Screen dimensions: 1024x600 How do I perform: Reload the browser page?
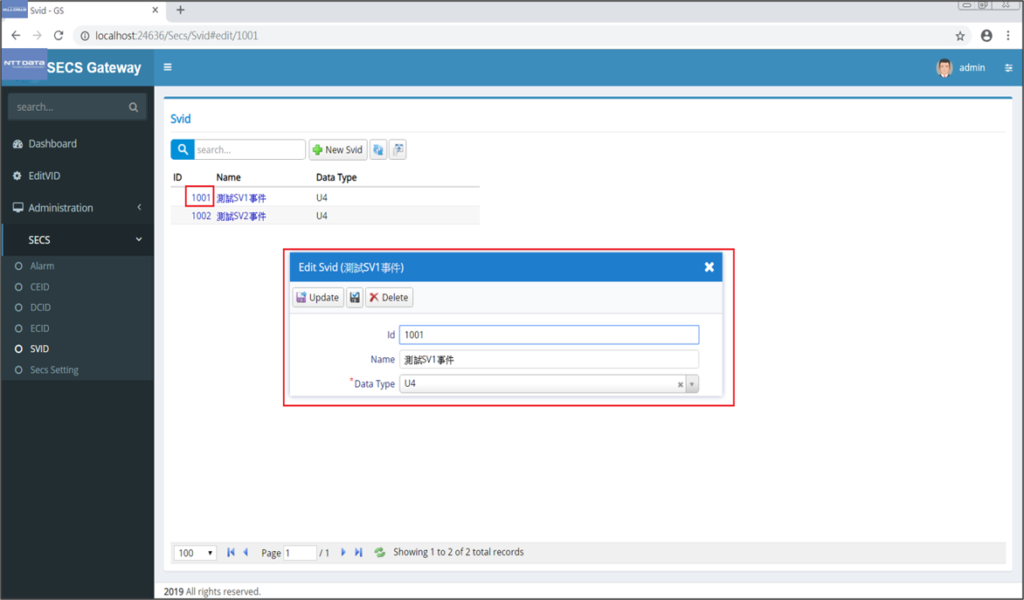click(58, 36)
